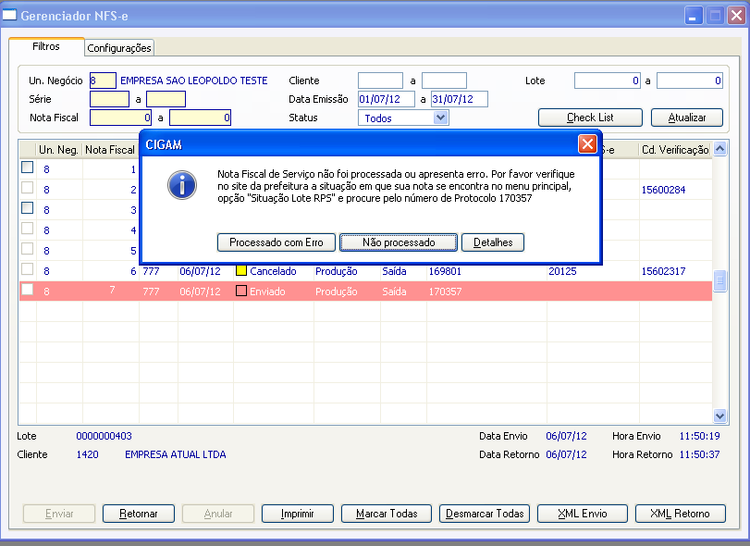Screen dimensions: 750x546
Task: Open the Status dropdown showing Todos
Action: (441, 118)
